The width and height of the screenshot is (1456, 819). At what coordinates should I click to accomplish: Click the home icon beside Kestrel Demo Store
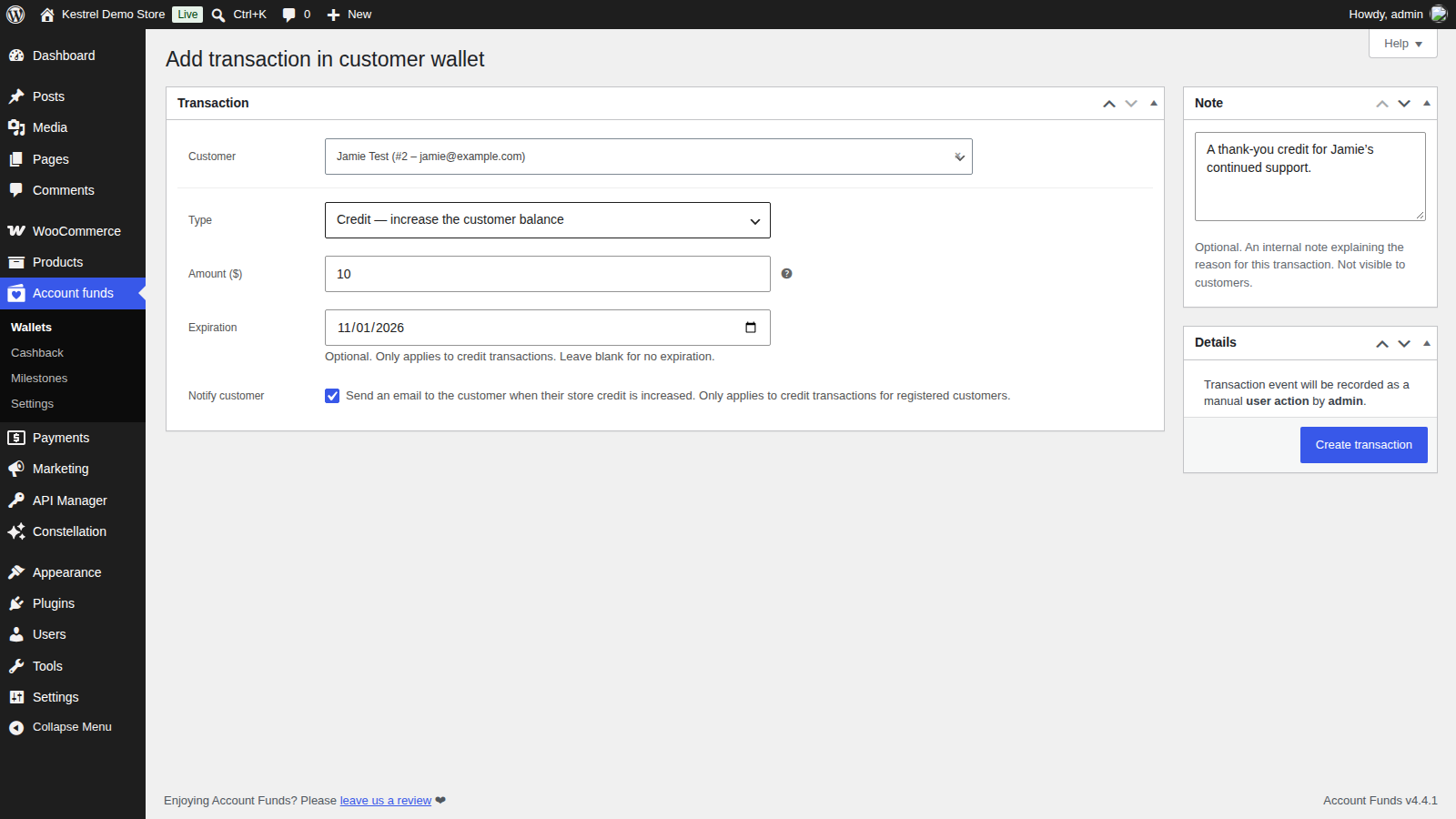click(47, 15)
